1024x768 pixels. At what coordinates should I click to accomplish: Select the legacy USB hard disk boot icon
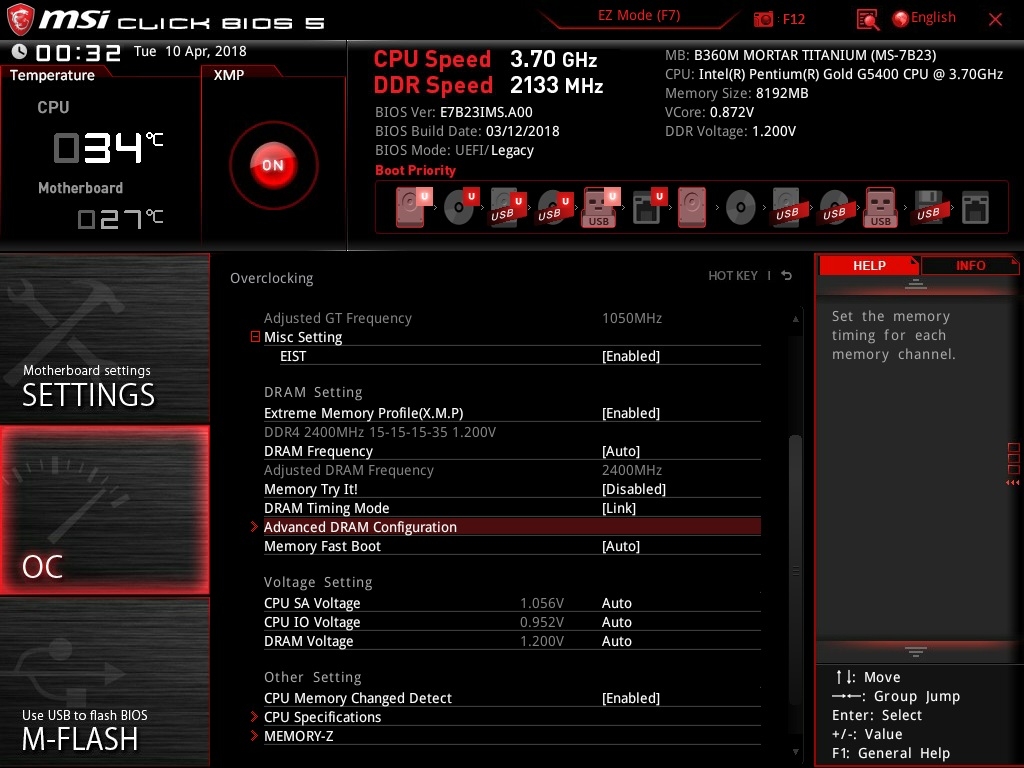pos(787,207)
